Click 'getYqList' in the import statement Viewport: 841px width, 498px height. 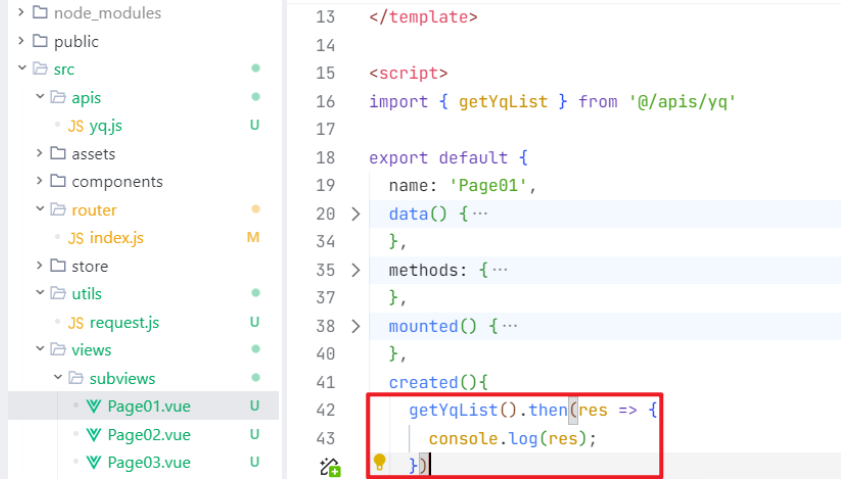pos(503,101)
